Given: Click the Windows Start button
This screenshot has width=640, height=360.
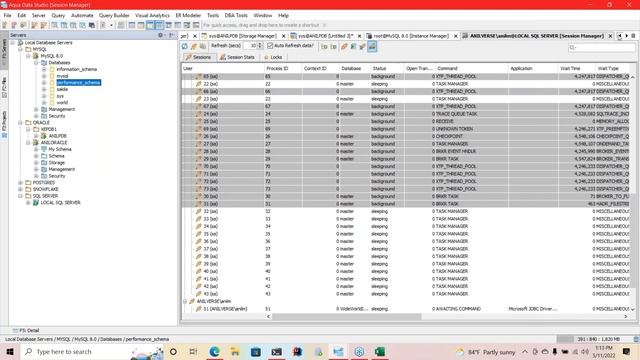Looking at the screenshot, I should click(x=10, y=351).
